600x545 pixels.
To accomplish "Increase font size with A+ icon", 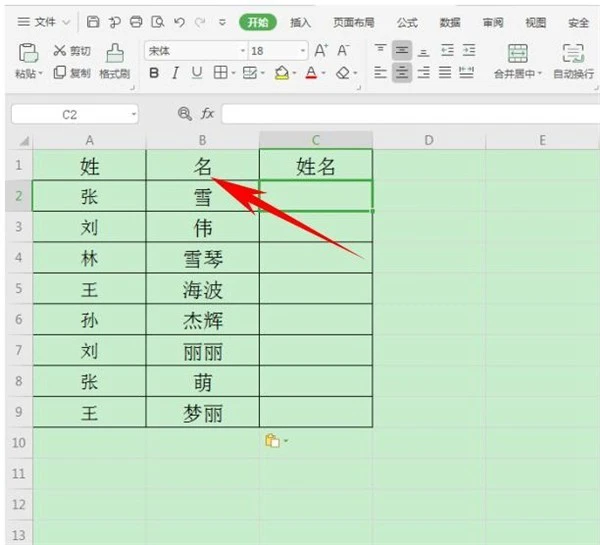I will pyautogui.click(x=321, y=51).
